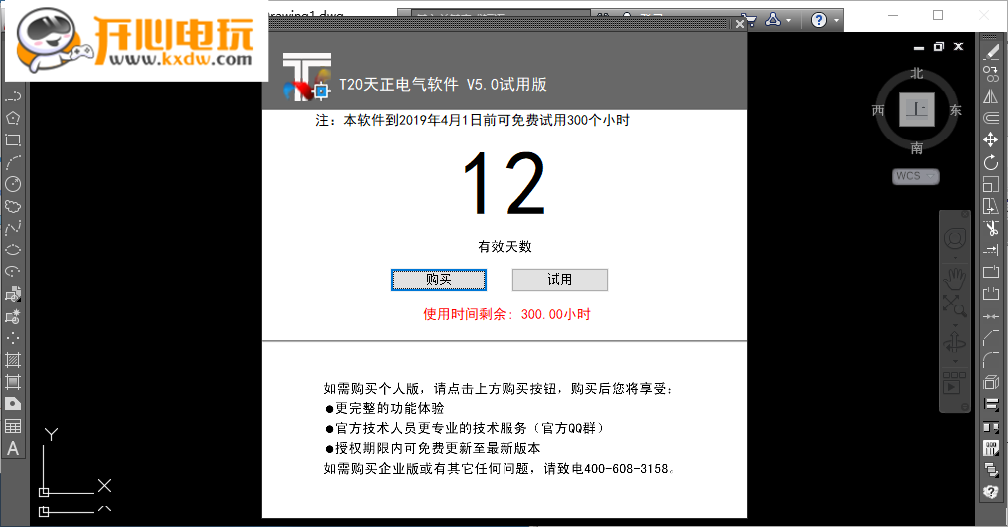This screenshot has width=1008, height=527.
Task: Click the Trim scissors tool
Action: [x=991, y=228]
